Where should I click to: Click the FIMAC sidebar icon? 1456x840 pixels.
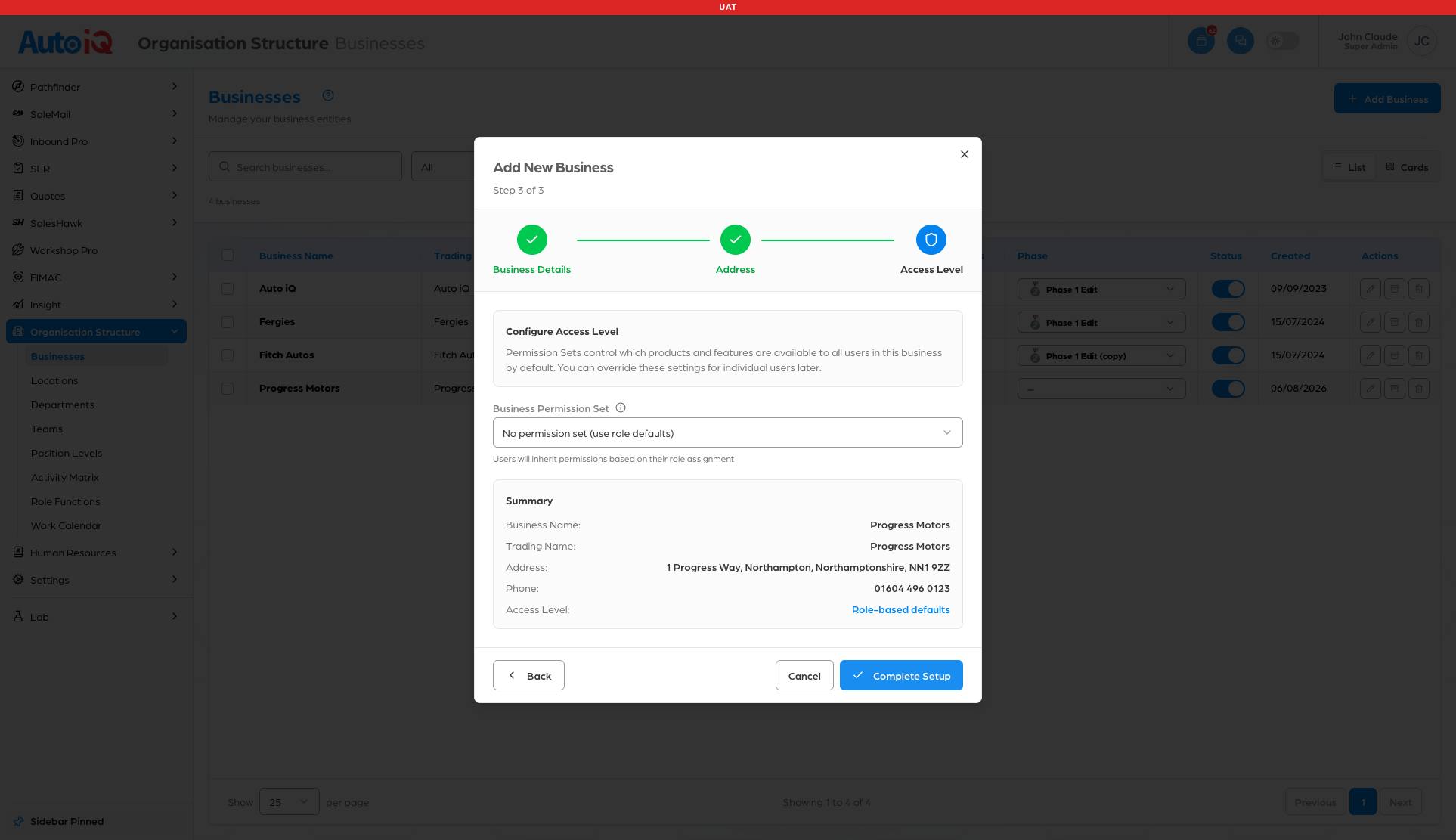pyautogui.click(x=18, y=277)
